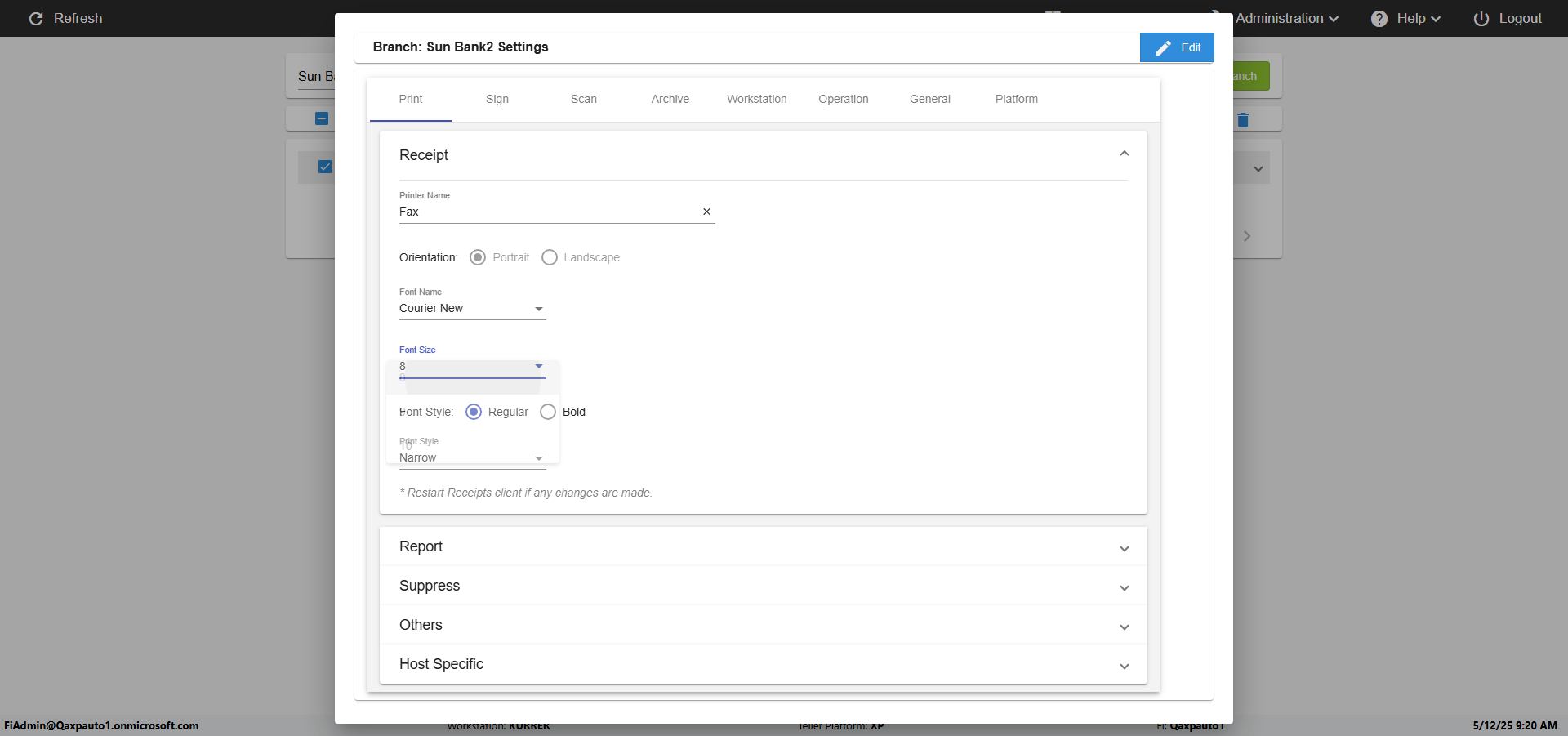Click the blue trash delete icon
This screenshot has height=736, width=1568.
pos(1243,120)
